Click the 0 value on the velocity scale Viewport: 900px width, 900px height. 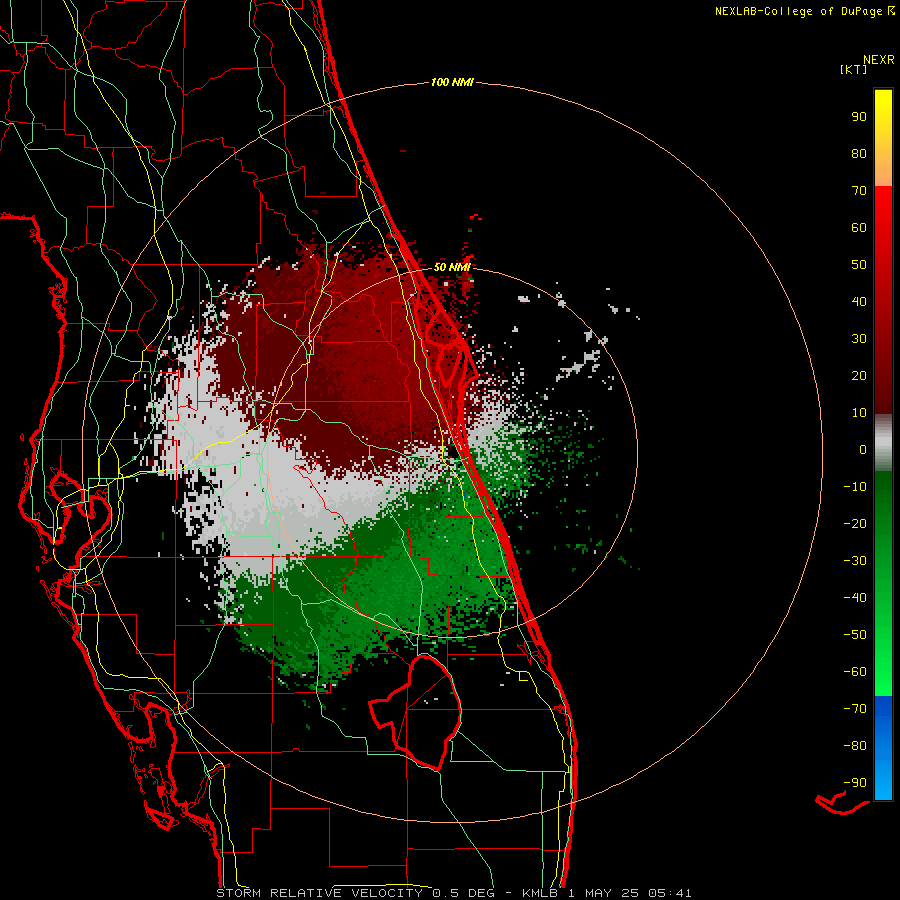click(863, 449)
